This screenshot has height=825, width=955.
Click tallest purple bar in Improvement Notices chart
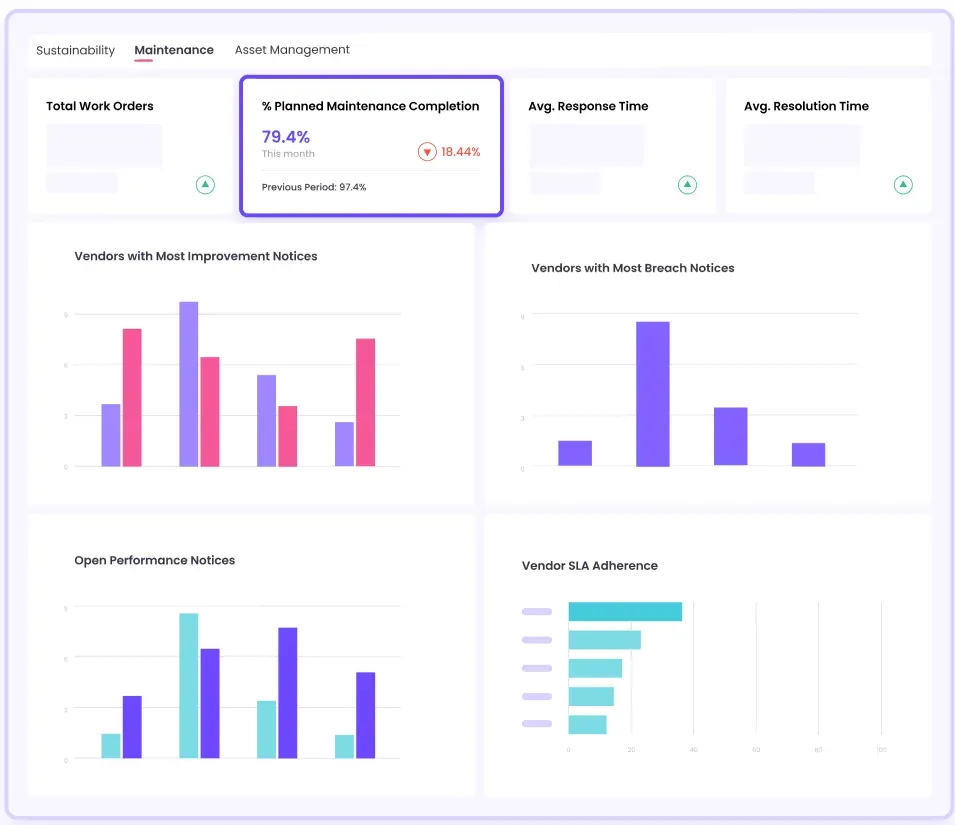coord(188,384)
